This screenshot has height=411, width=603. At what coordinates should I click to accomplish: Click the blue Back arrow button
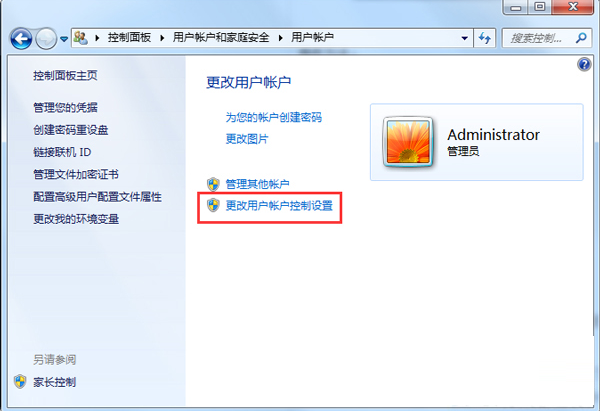(x=21, y=38)
